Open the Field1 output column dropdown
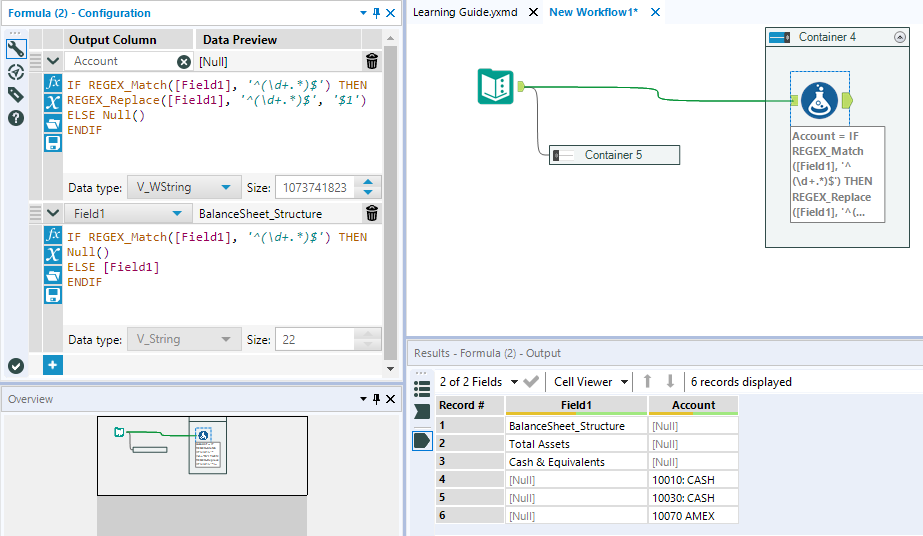The height and width of the screenshot is (536, 923). pyautogui.click(x=177, y=213)
